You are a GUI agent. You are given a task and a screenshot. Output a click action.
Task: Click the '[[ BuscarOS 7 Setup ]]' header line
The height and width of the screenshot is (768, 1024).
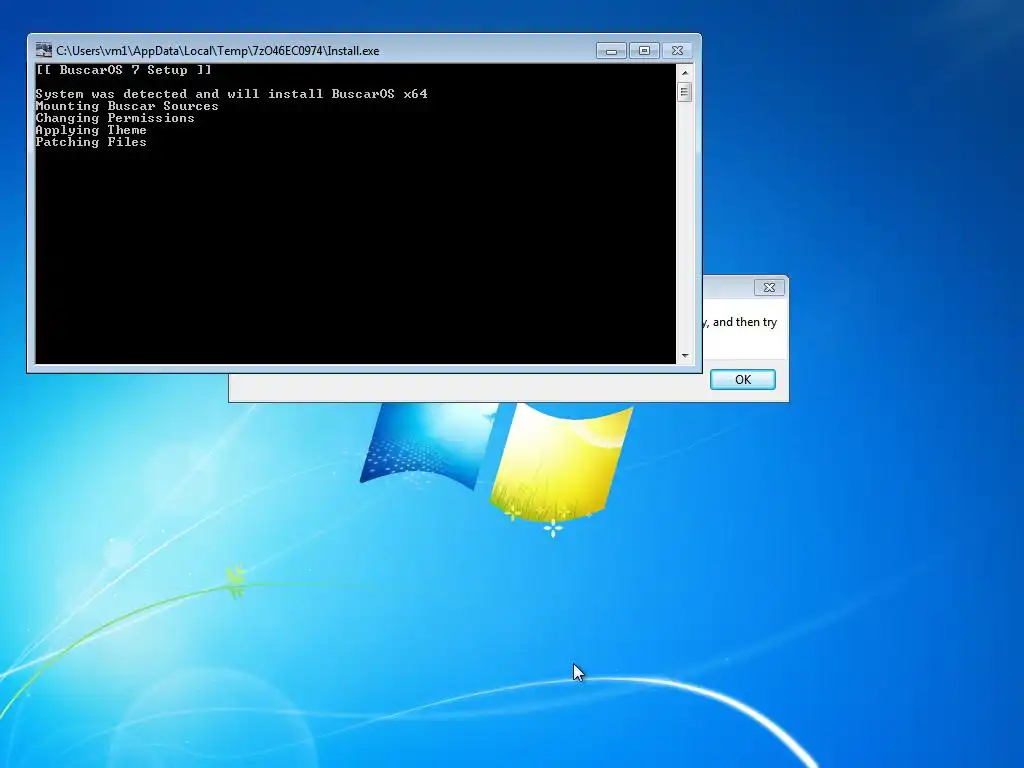[x=123, y=70]
